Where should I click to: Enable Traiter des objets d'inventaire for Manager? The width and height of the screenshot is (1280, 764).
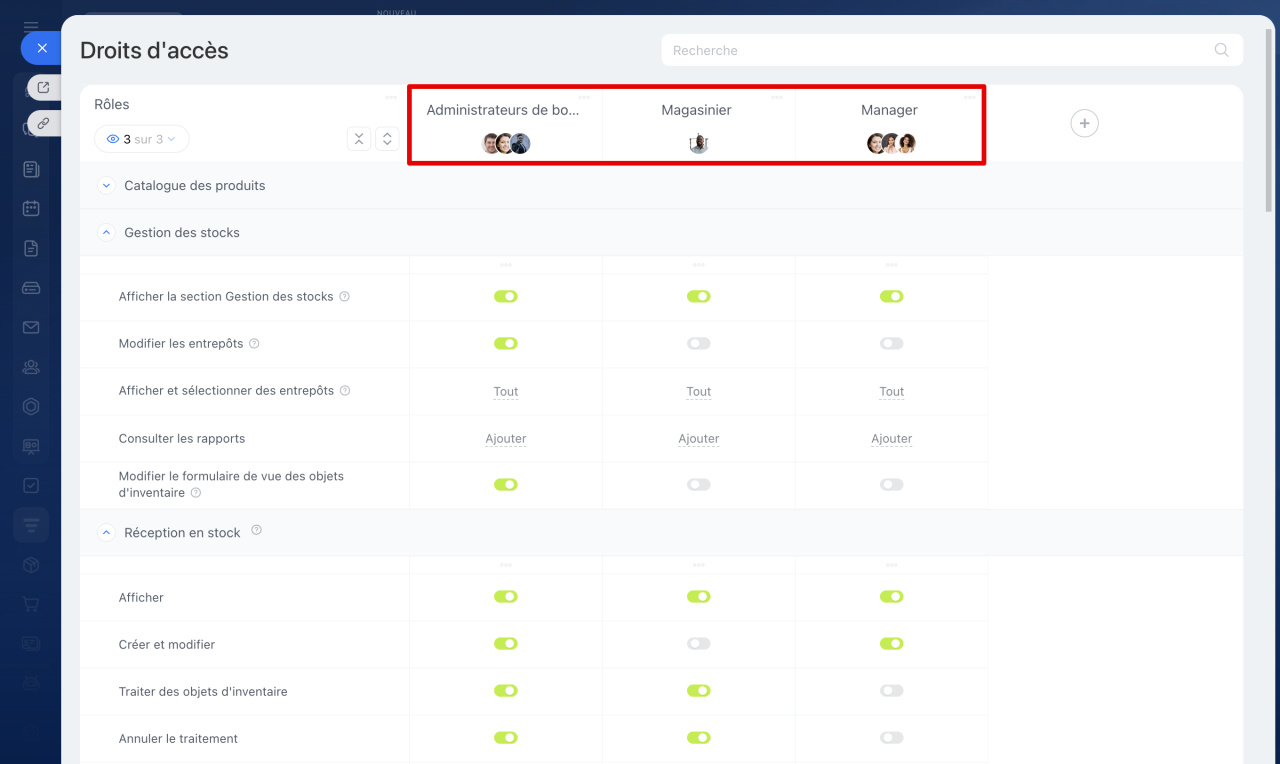tap(891, 691)
